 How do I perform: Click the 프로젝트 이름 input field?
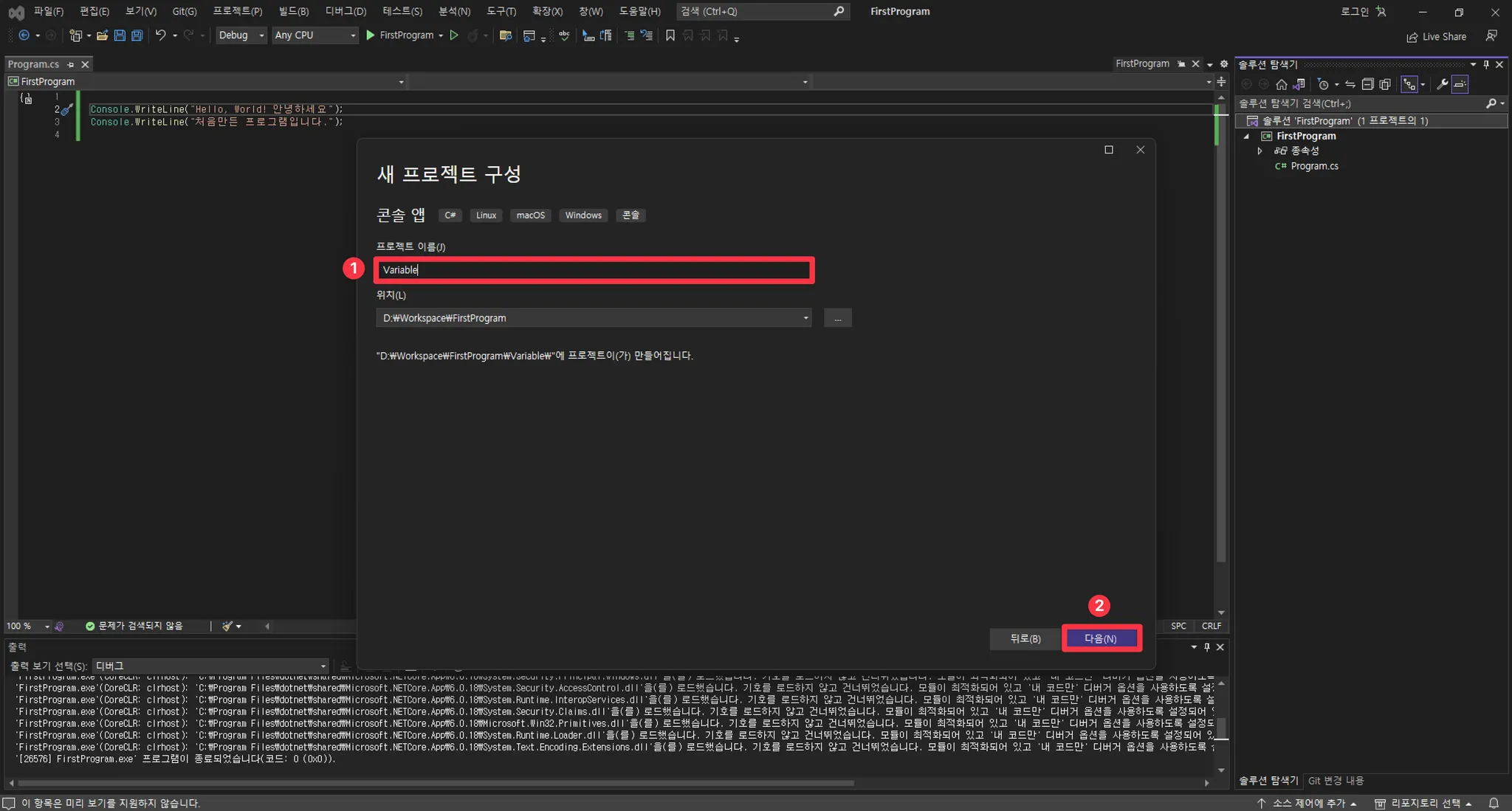[x=594, y=270]
